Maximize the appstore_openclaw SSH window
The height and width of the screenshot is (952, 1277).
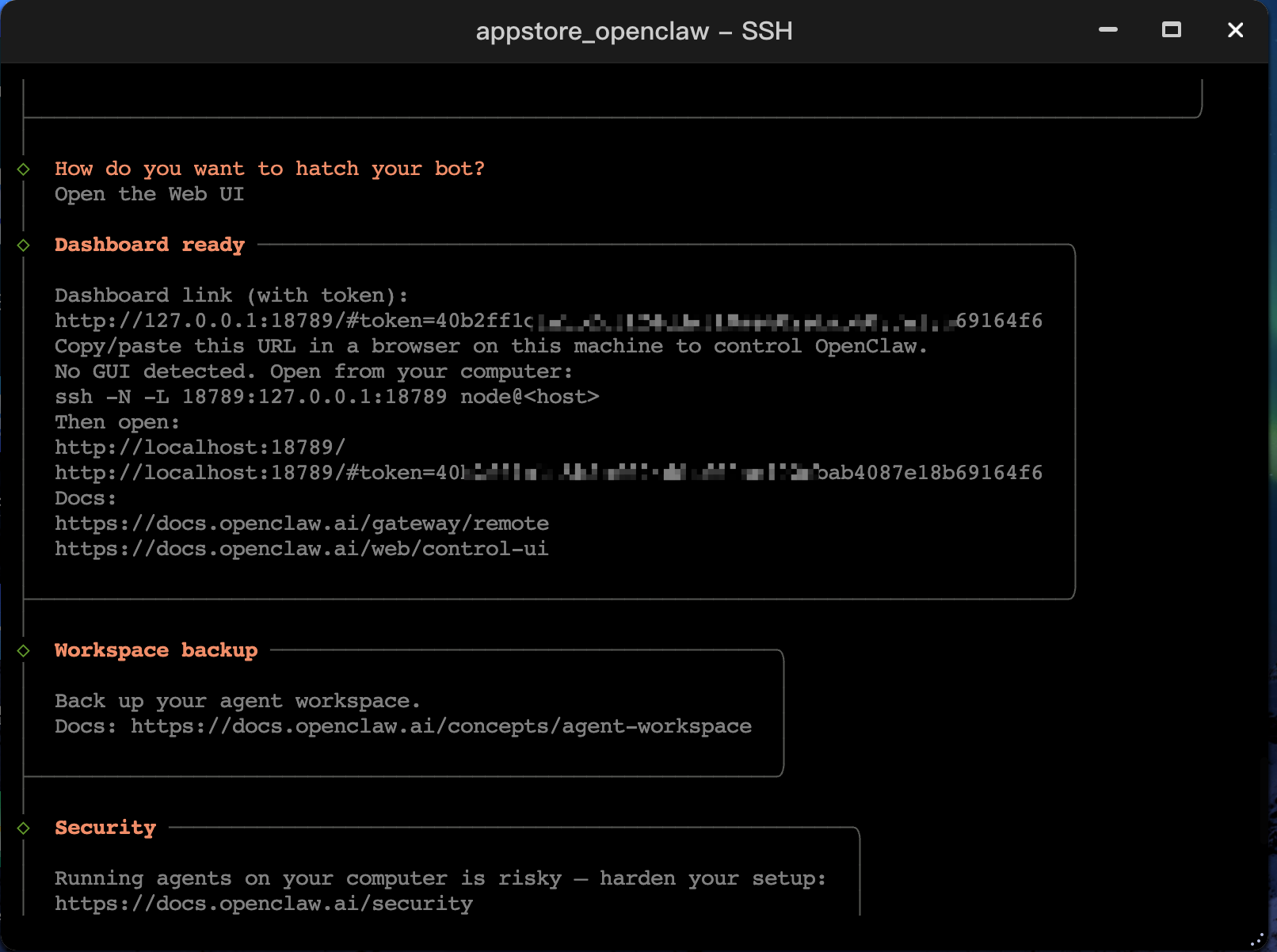[1171, 30]
